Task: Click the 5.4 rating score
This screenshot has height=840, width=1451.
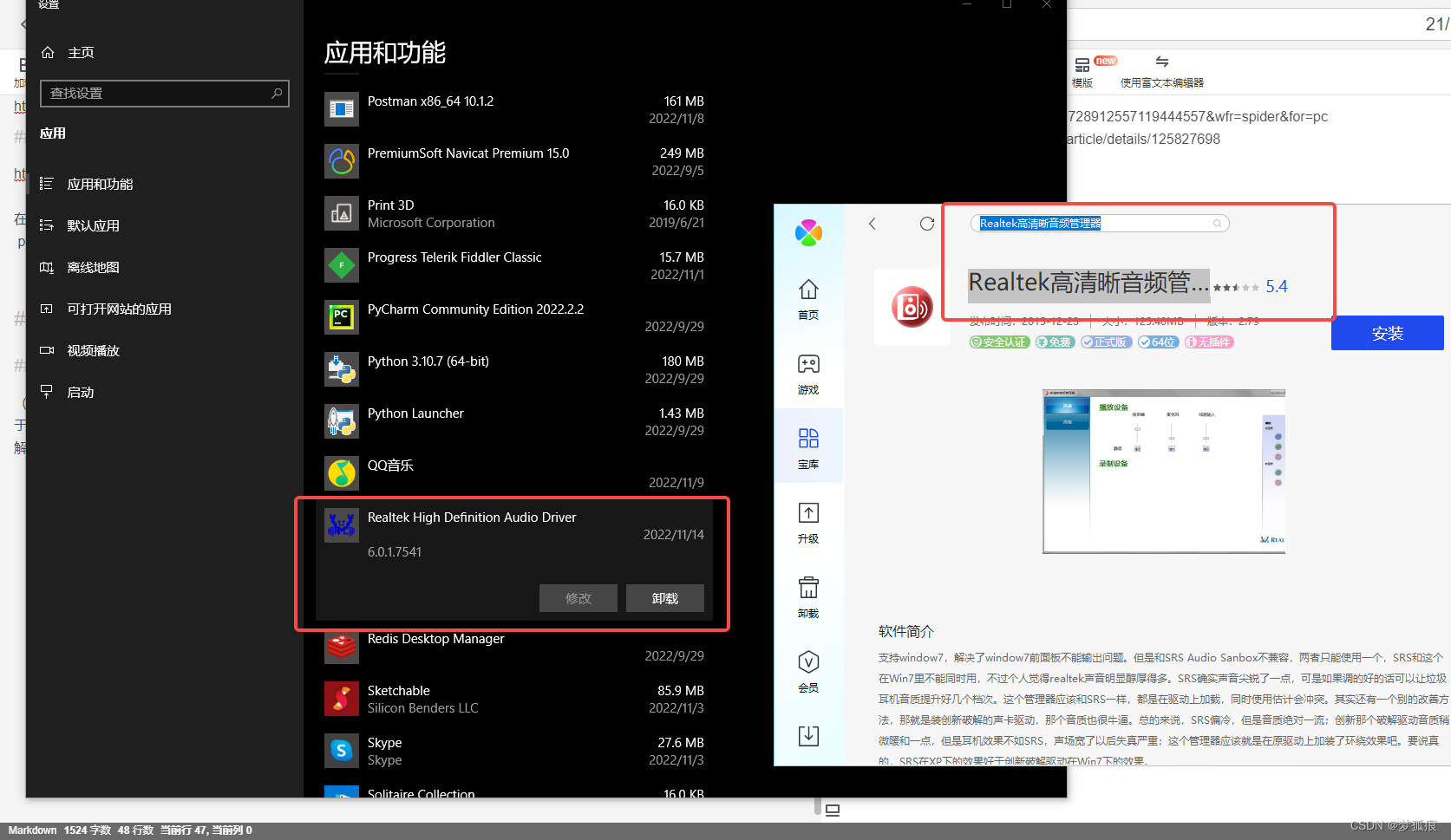Action: [1276, 286]
